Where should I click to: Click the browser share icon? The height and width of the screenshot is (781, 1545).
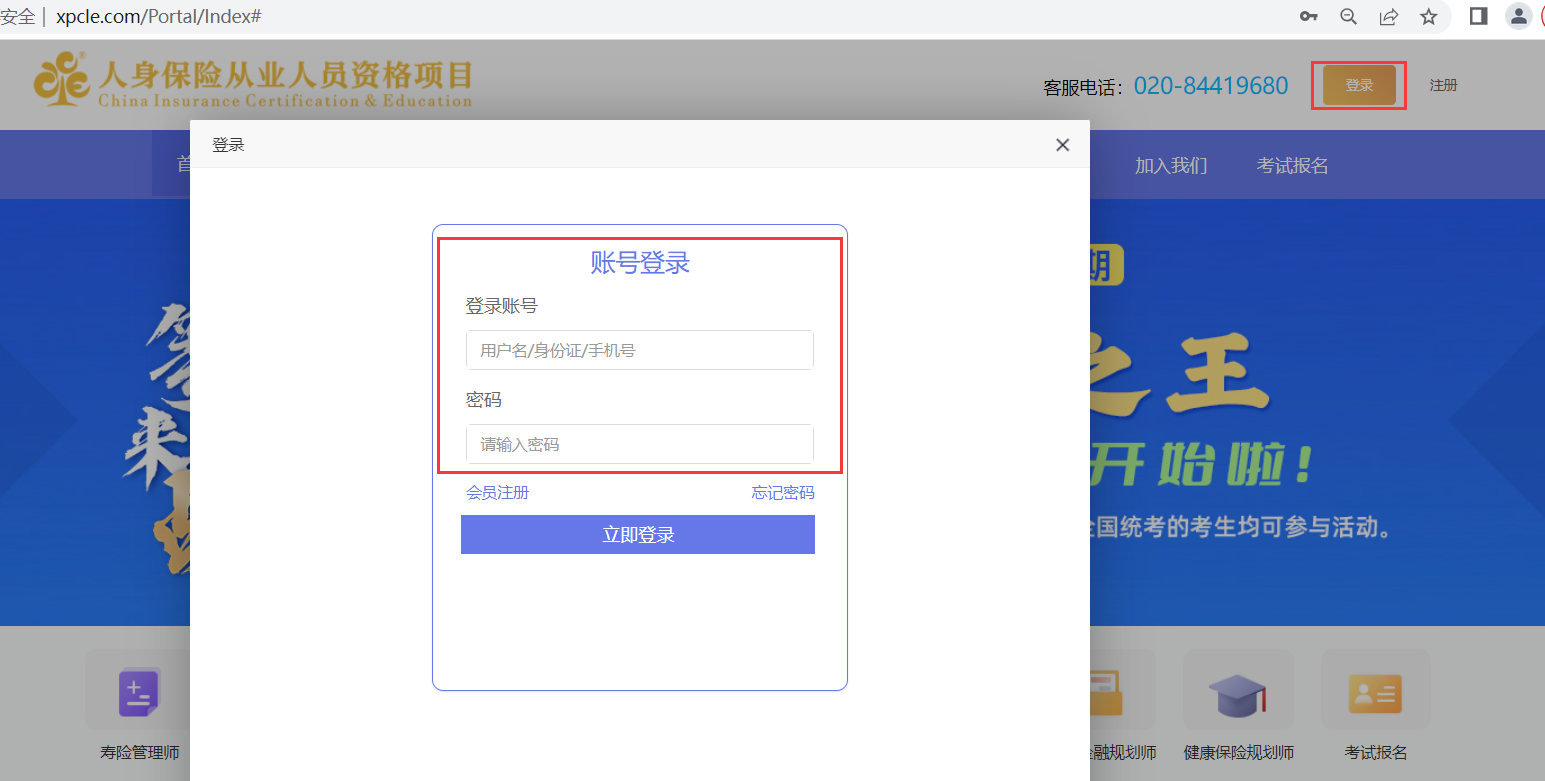pyautogui.click(x=1389, y=16)
